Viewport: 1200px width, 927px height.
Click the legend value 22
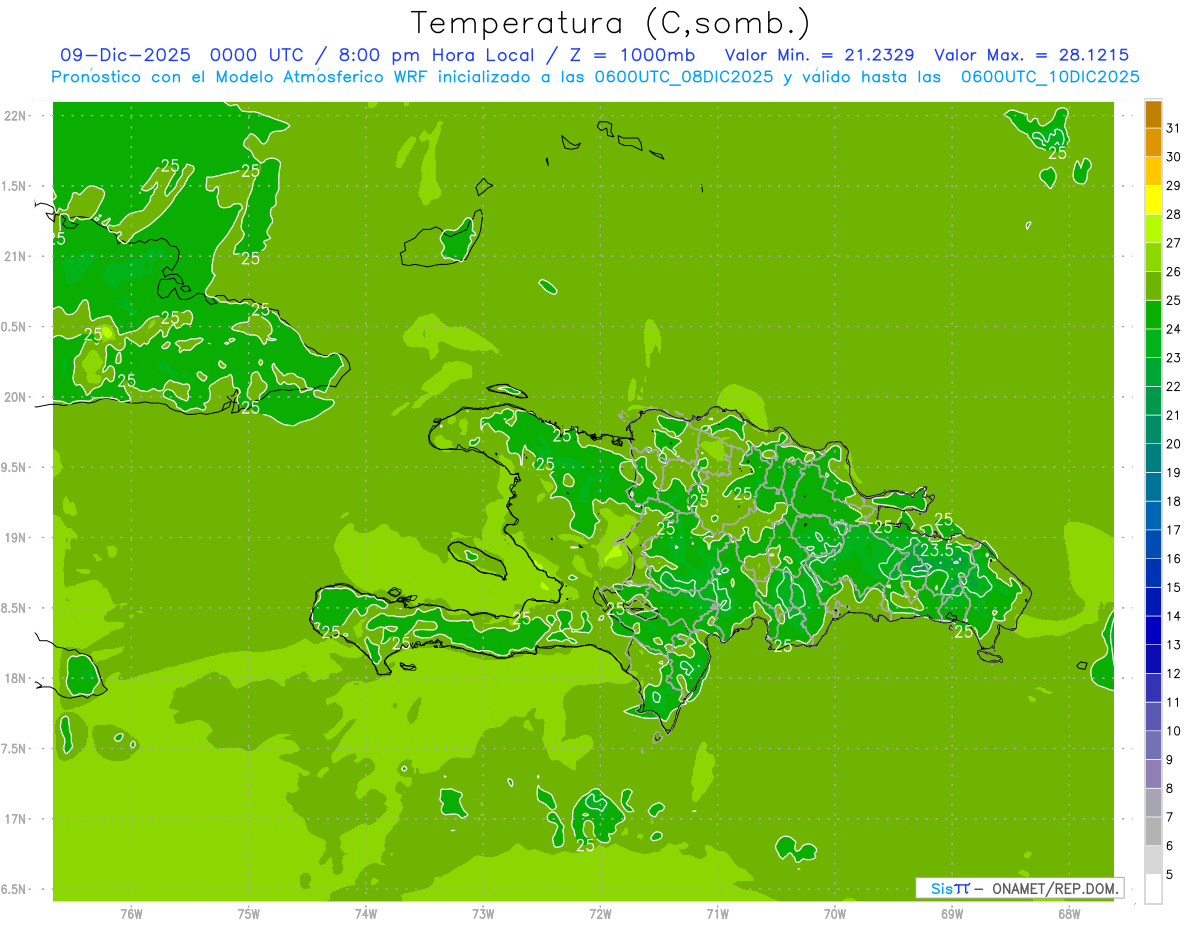click(1173, 386)
